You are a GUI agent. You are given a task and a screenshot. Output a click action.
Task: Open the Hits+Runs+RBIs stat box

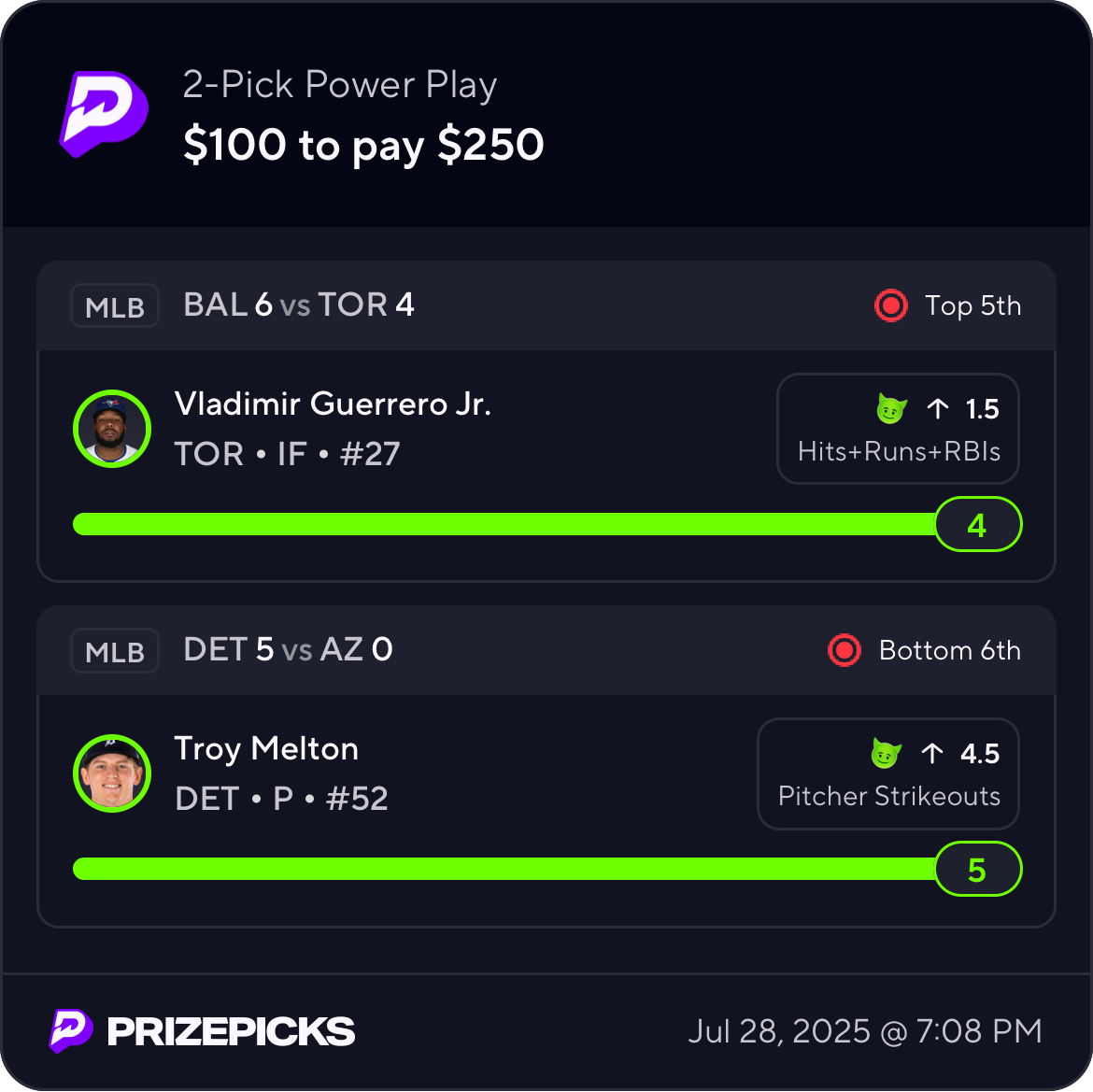pyautogui.click(x=898, y=429)
